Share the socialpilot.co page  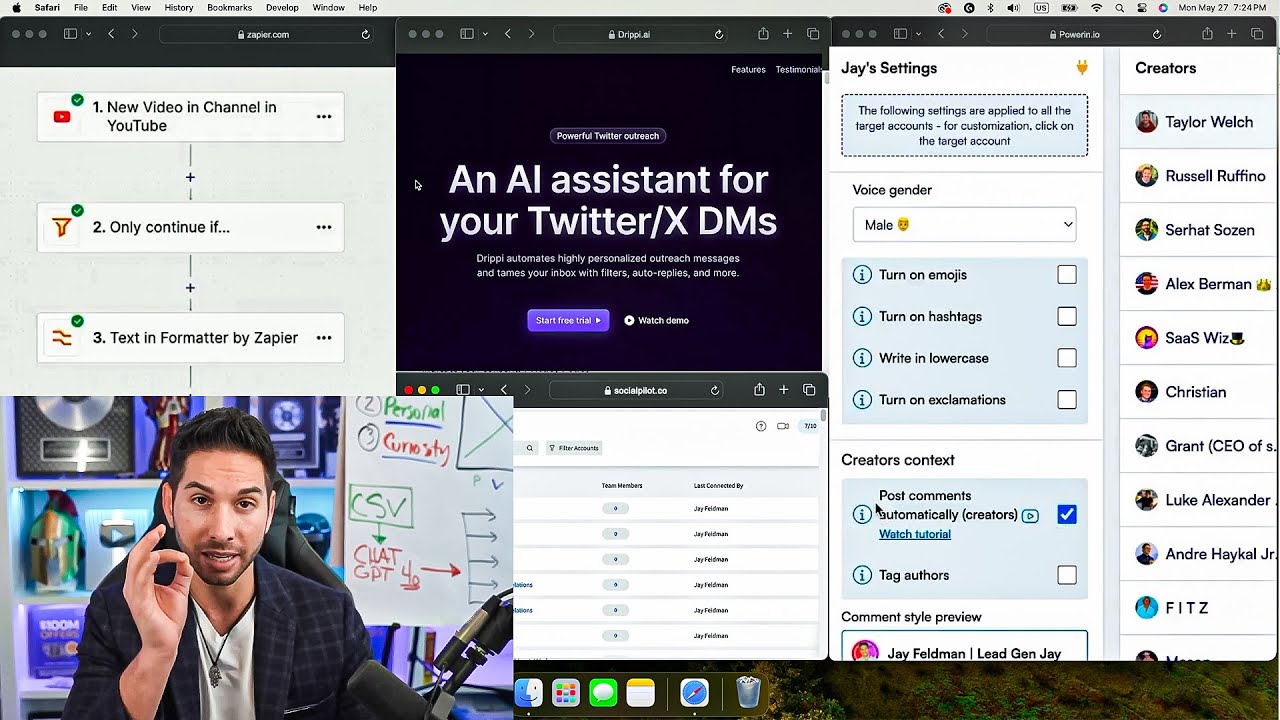pos(759,390)
